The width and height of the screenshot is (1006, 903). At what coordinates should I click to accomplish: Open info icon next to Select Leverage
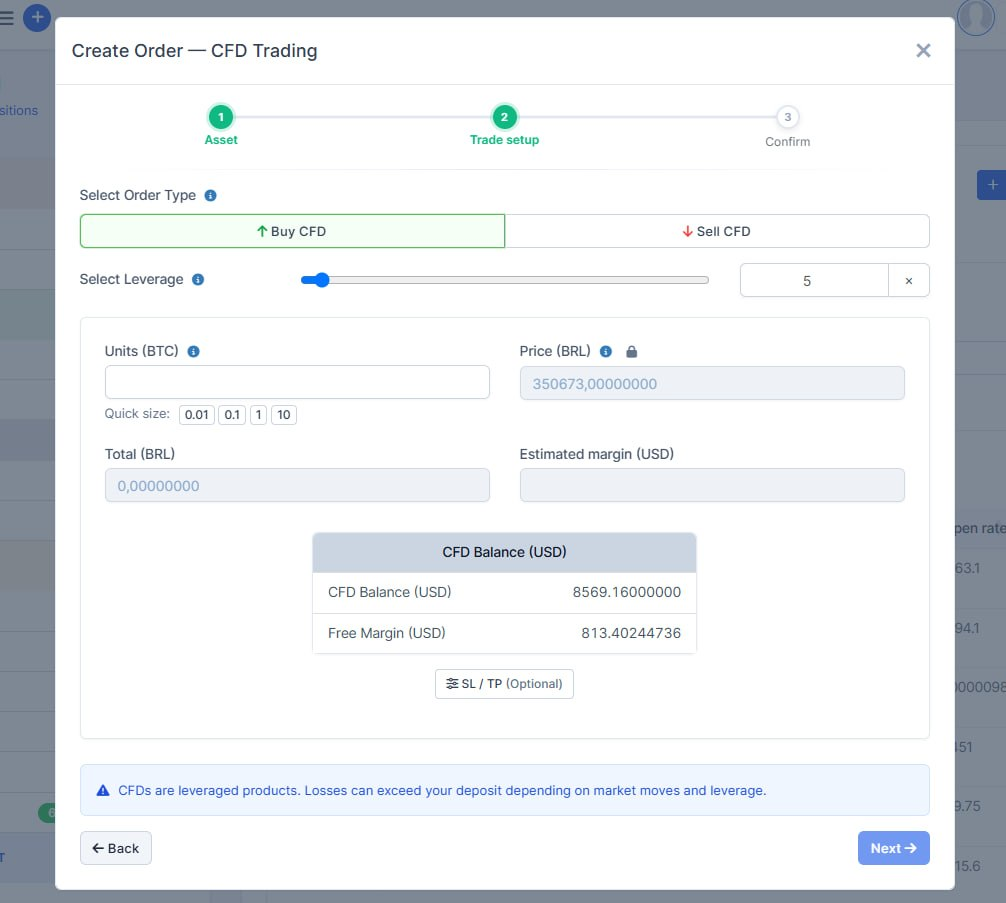point(198,280)
